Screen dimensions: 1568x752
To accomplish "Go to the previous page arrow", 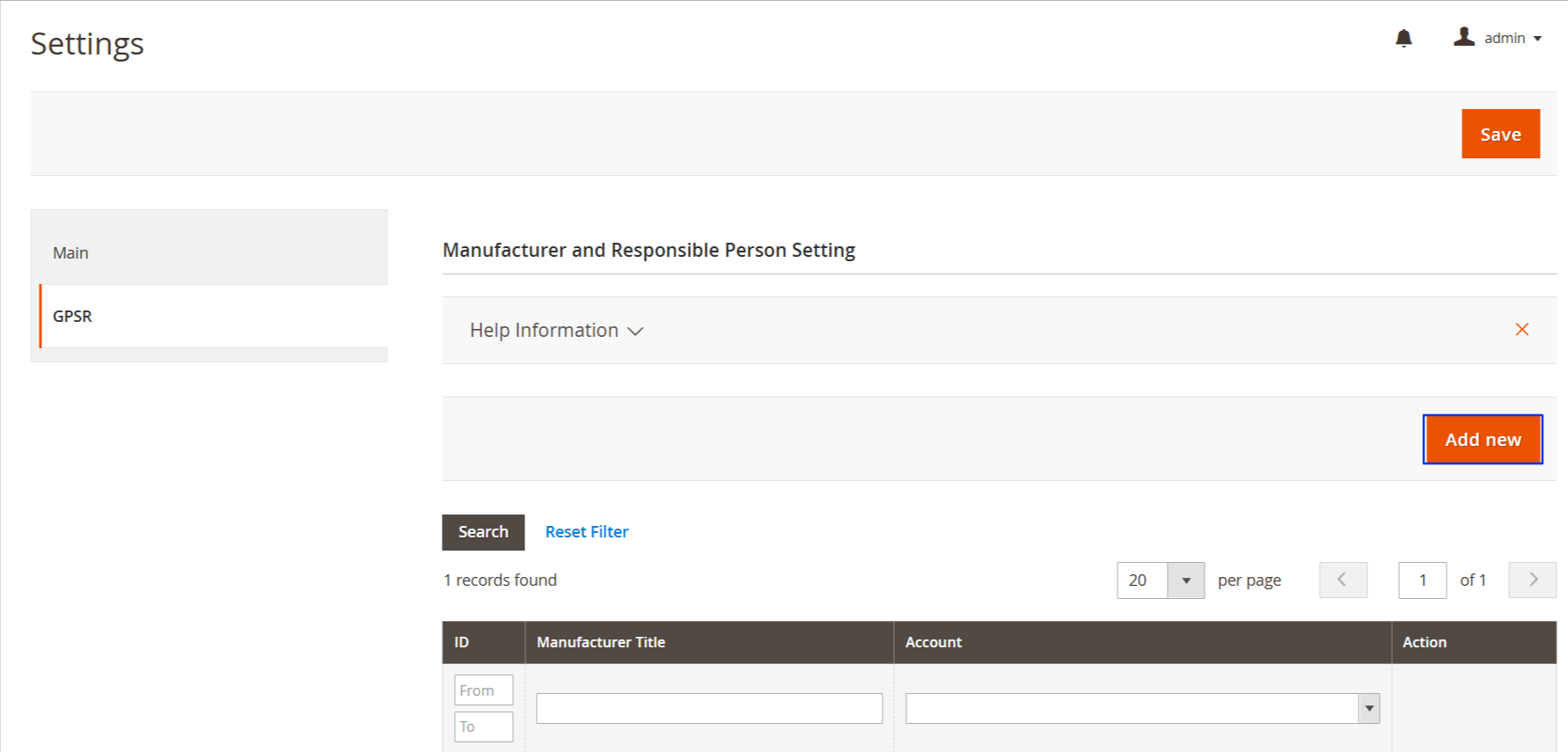I will [x=1343, y=580].
